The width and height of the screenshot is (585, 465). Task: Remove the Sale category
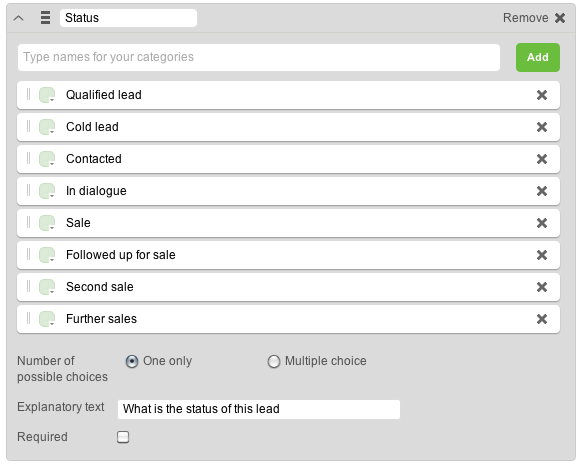coord(542,223)
